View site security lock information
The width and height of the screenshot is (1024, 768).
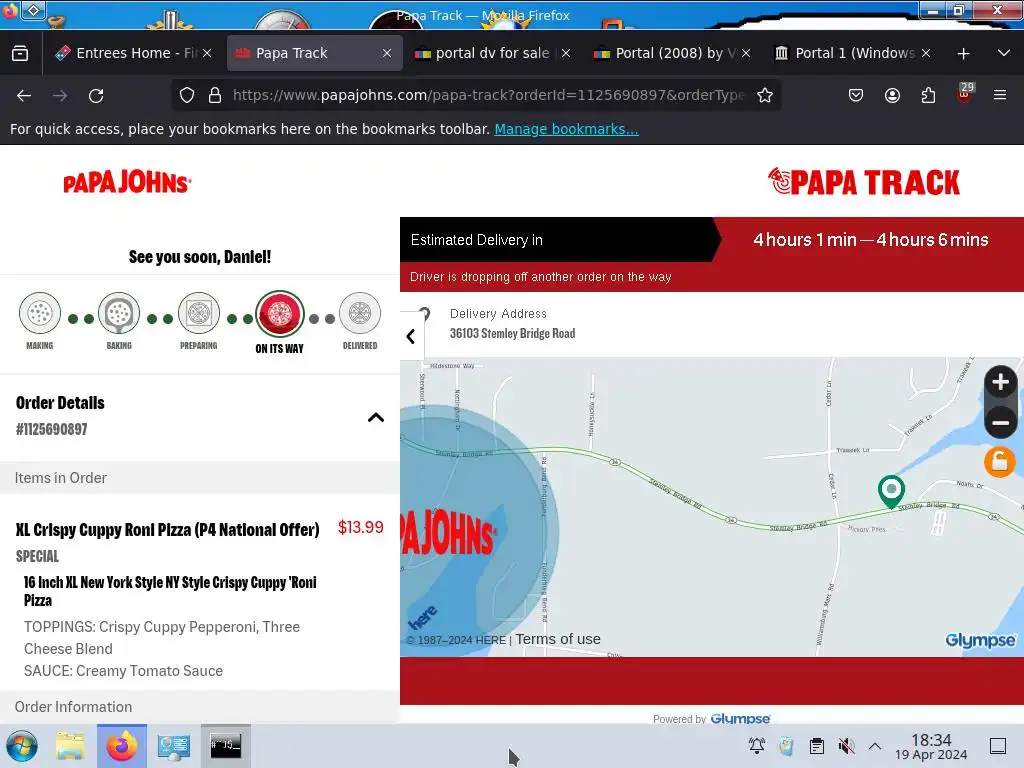tap(215, 95)
